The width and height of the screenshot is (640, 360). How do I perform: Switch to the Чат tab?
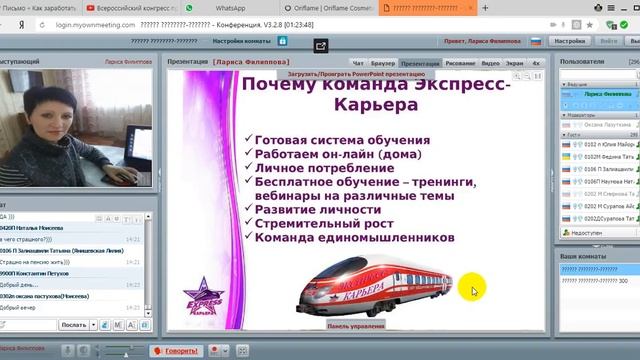click(358, 63)
